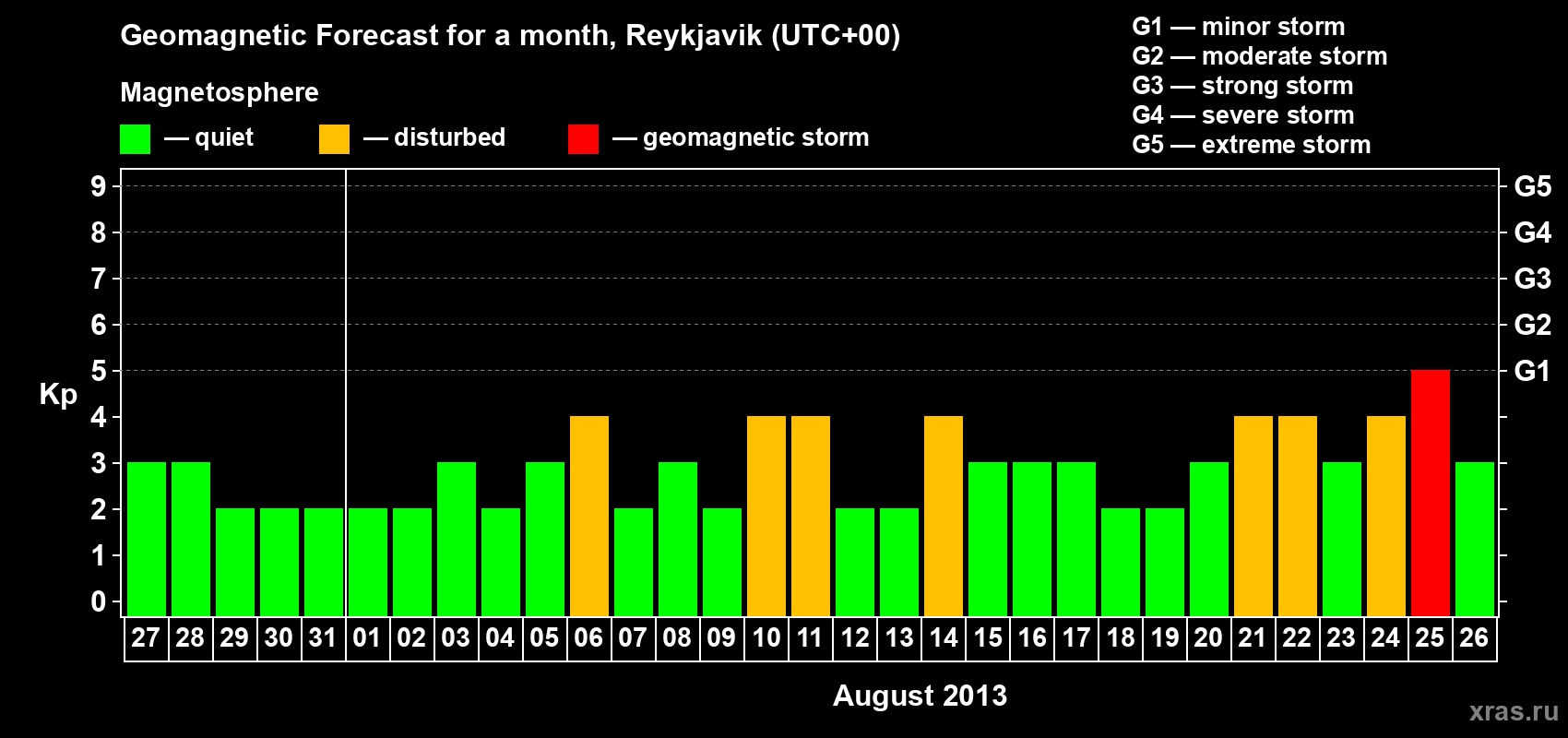Screen dimensions: 1568x738
Task: Click the G1 label on right axis
Action: (x=1532, y=371)
